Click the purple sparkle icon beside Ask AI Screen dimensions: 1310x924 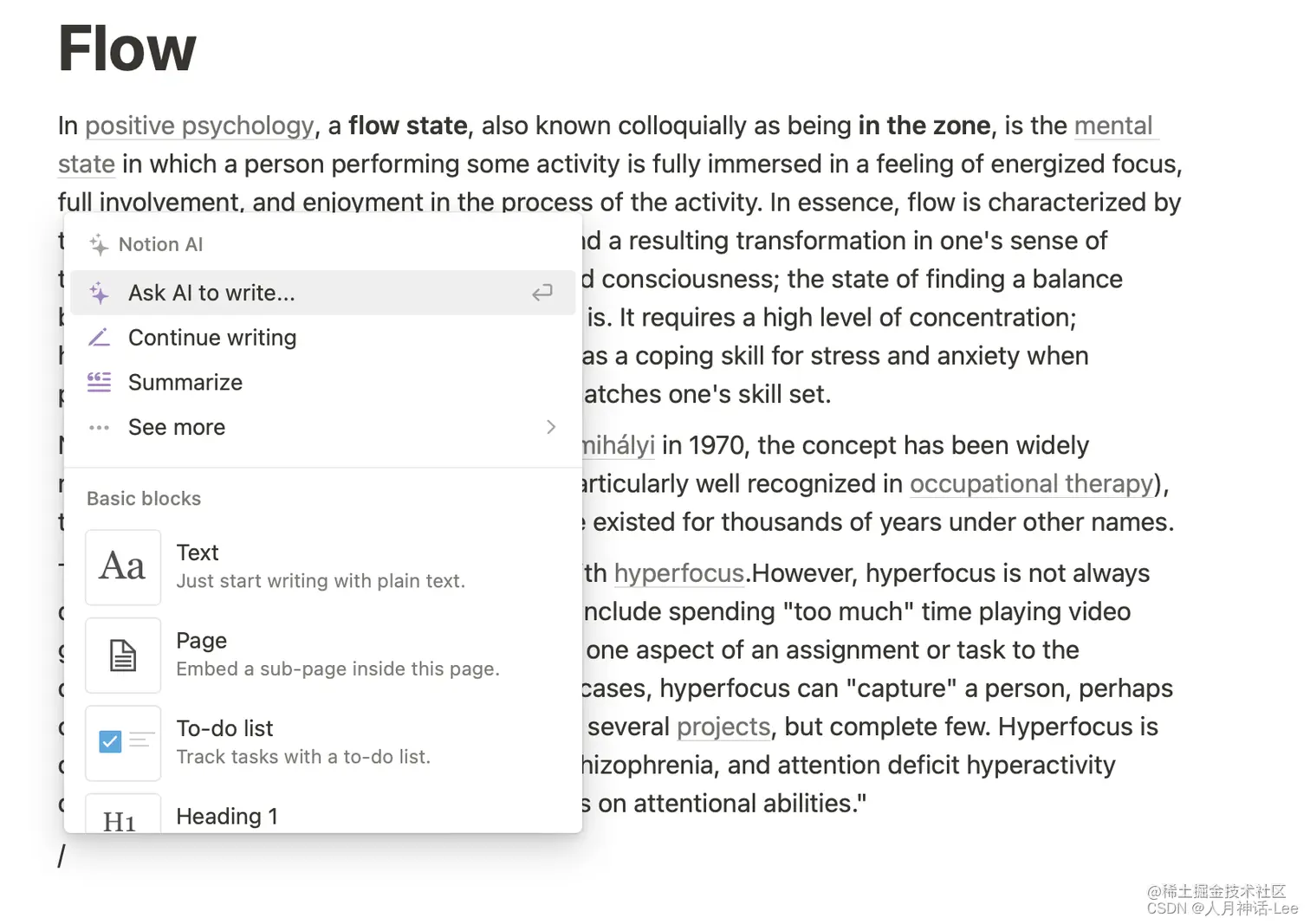99,294
